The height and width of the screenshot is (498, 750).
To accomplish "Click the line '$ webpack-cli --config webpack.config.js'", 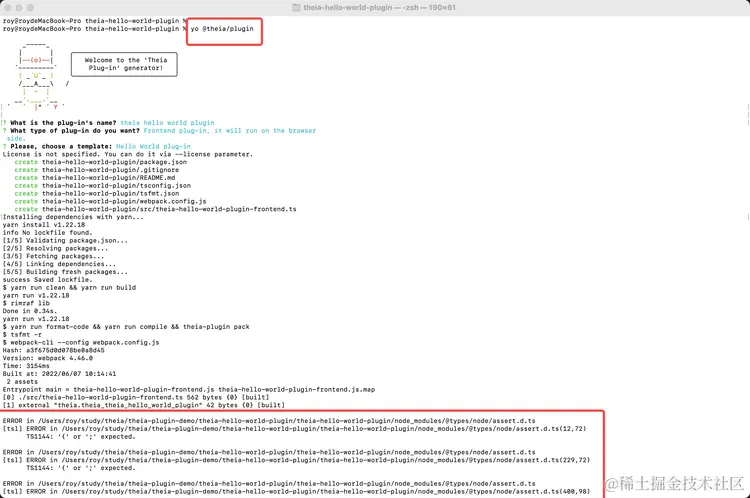I will click(81, 343).
